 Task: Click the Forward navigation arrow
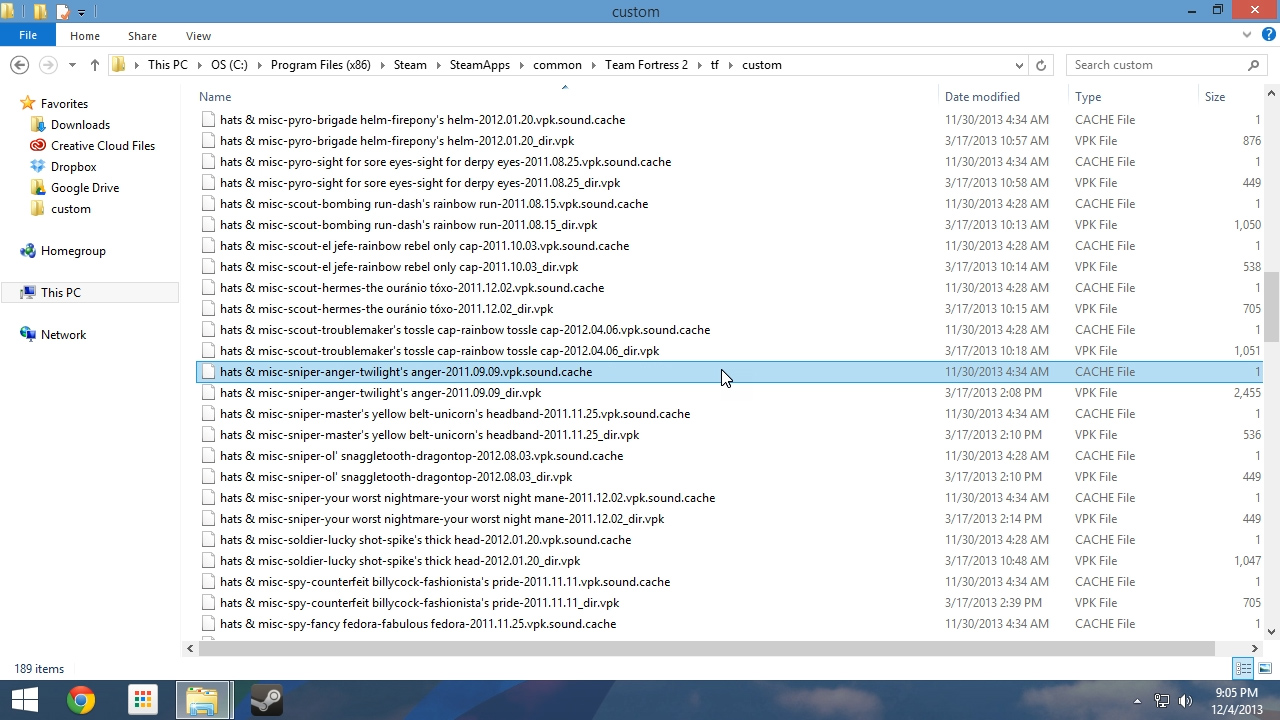[48, 65]
